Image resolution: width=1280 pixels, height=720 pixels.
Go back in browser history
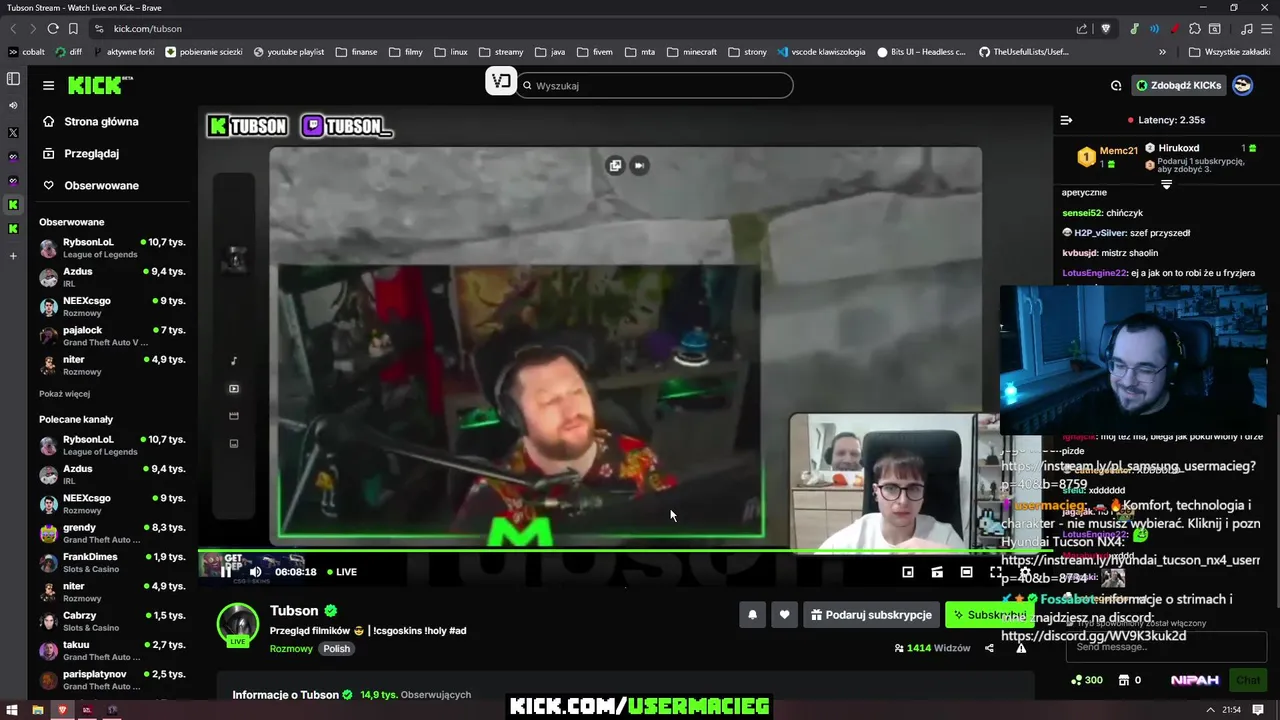pyautogui.click(x=13, y=29)
